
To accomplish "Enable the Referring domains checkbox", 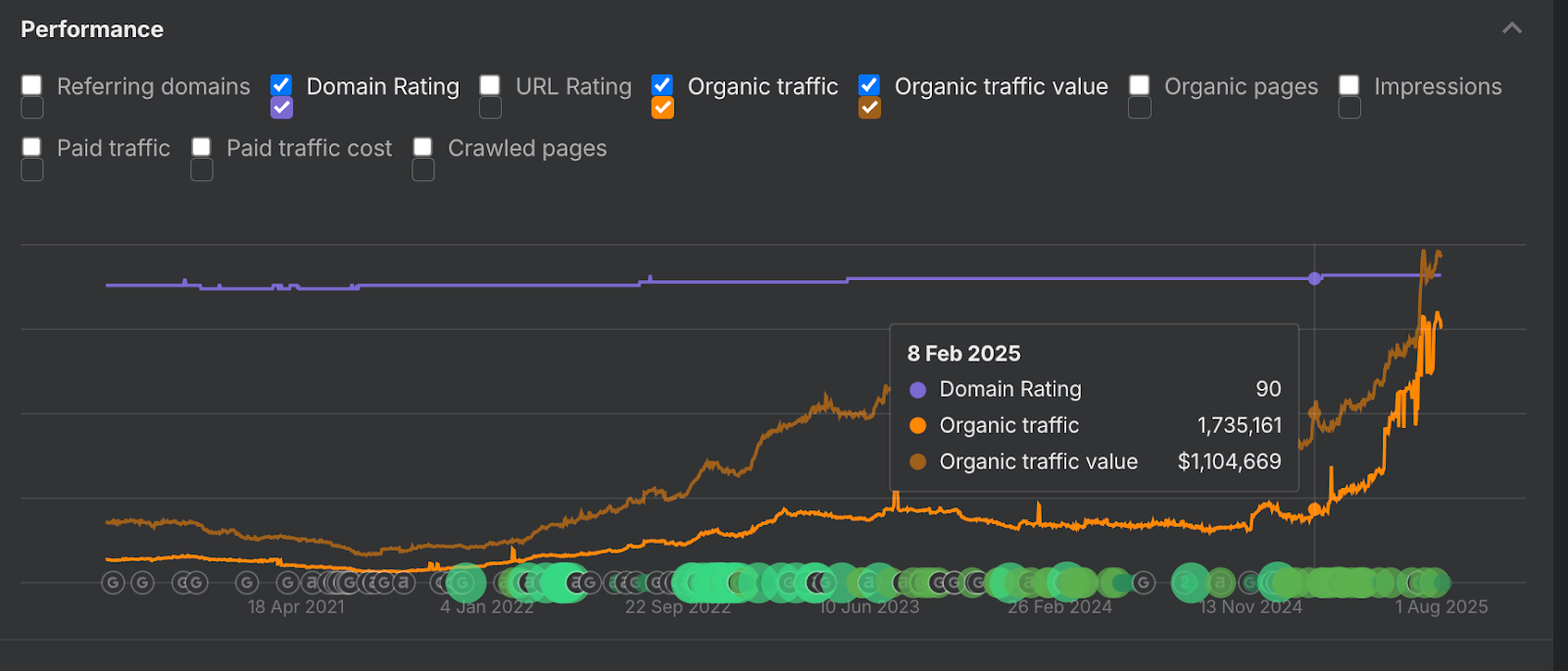I will (32, 86).
